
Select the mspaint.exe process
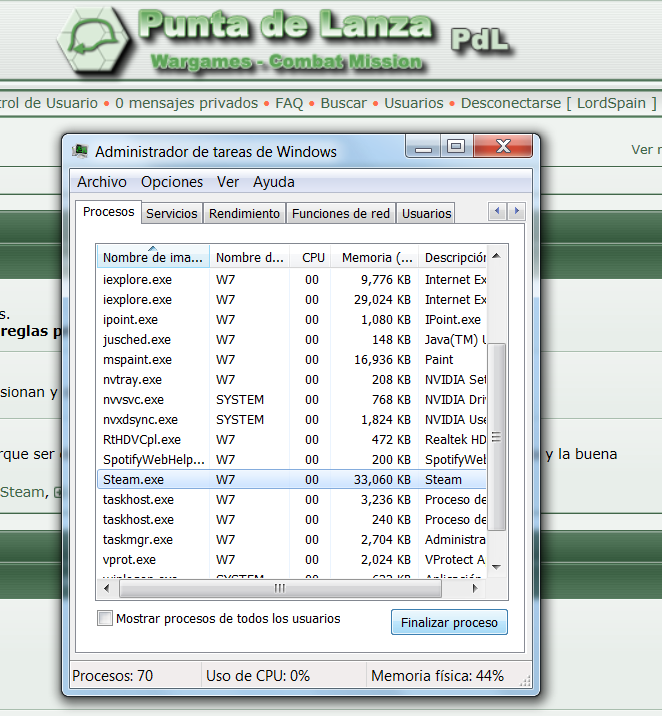coord(291,359)
